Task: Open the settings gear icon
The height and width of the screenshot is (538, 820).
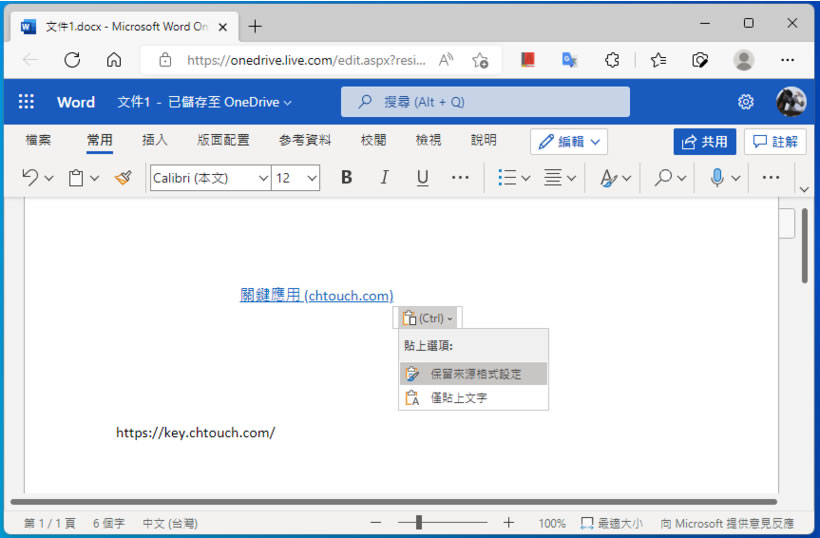Action: click(x=746, y=102)
